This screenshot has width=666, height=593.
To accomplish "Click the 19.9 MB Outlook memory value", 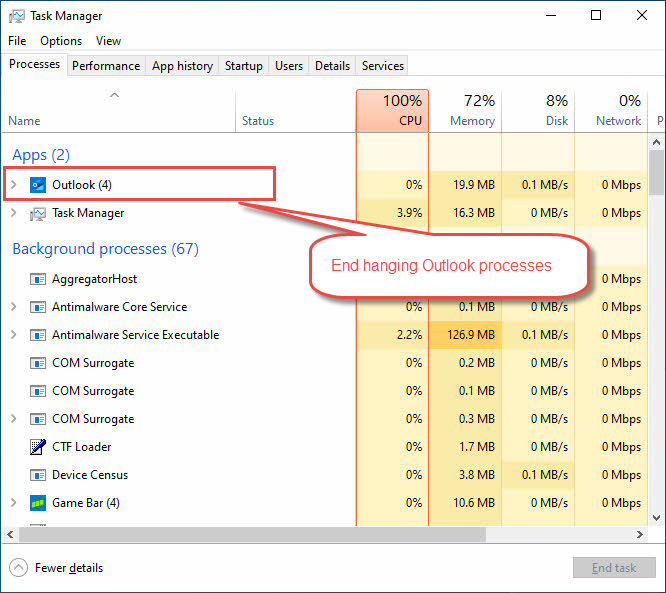I will point(474,185).
